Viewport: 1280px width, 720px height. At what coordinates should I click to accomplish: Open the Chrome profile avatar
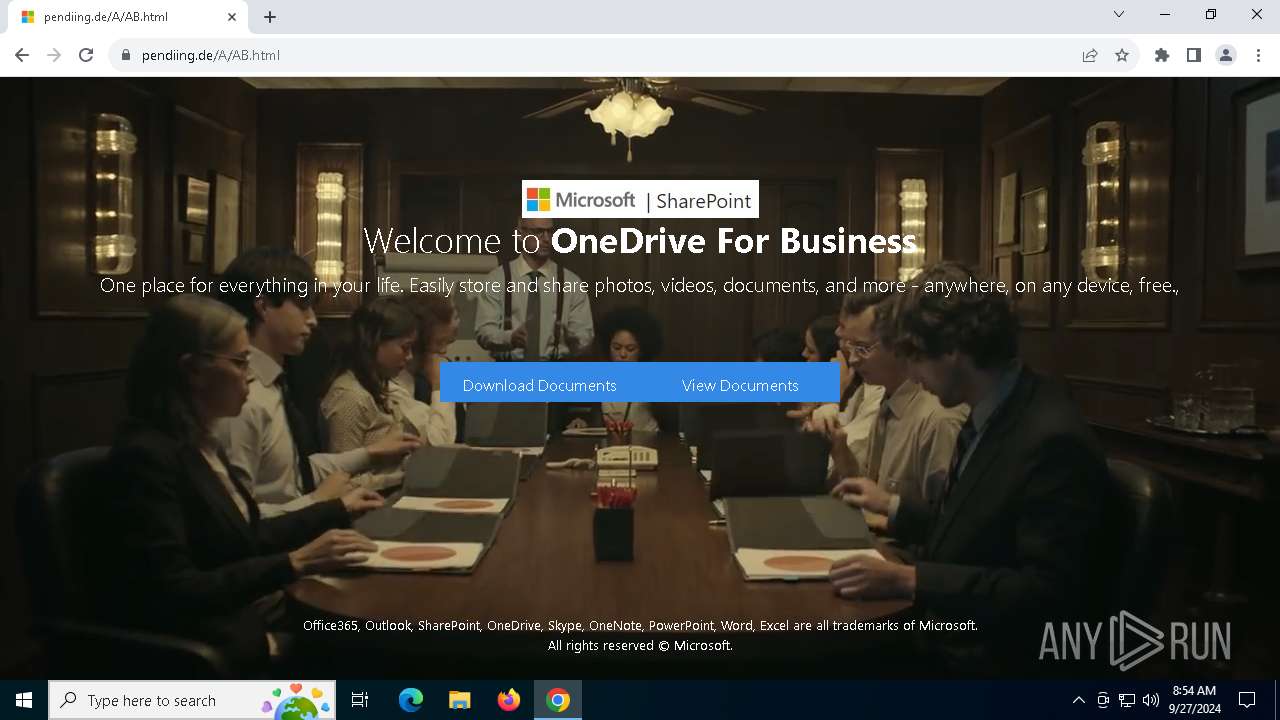coord(1226,55)
